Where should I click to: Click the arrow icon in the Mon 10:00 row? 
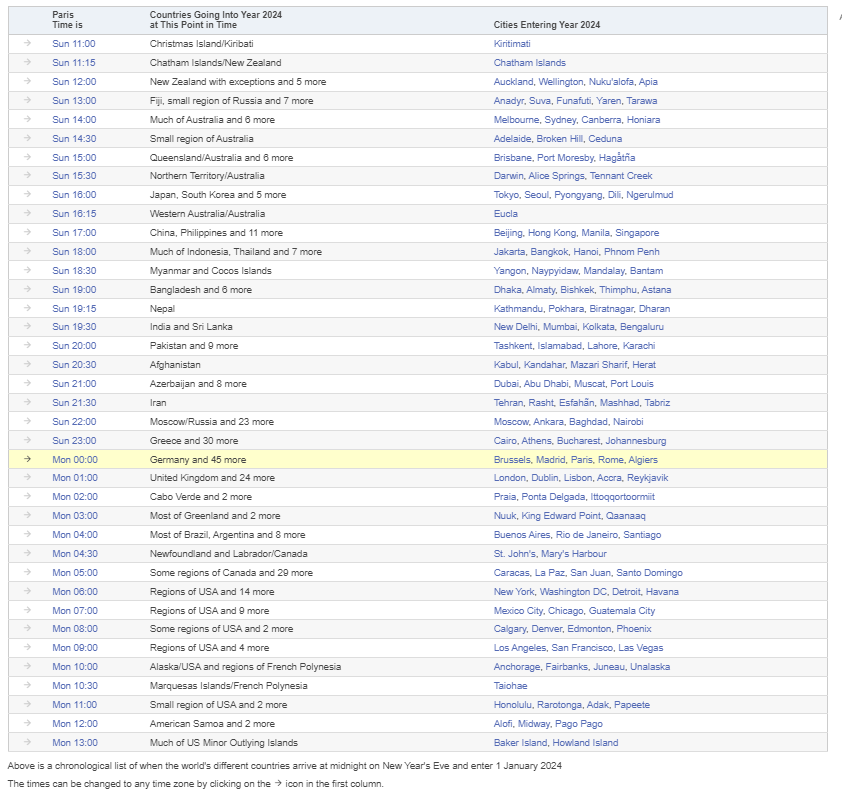coord(27,667)
